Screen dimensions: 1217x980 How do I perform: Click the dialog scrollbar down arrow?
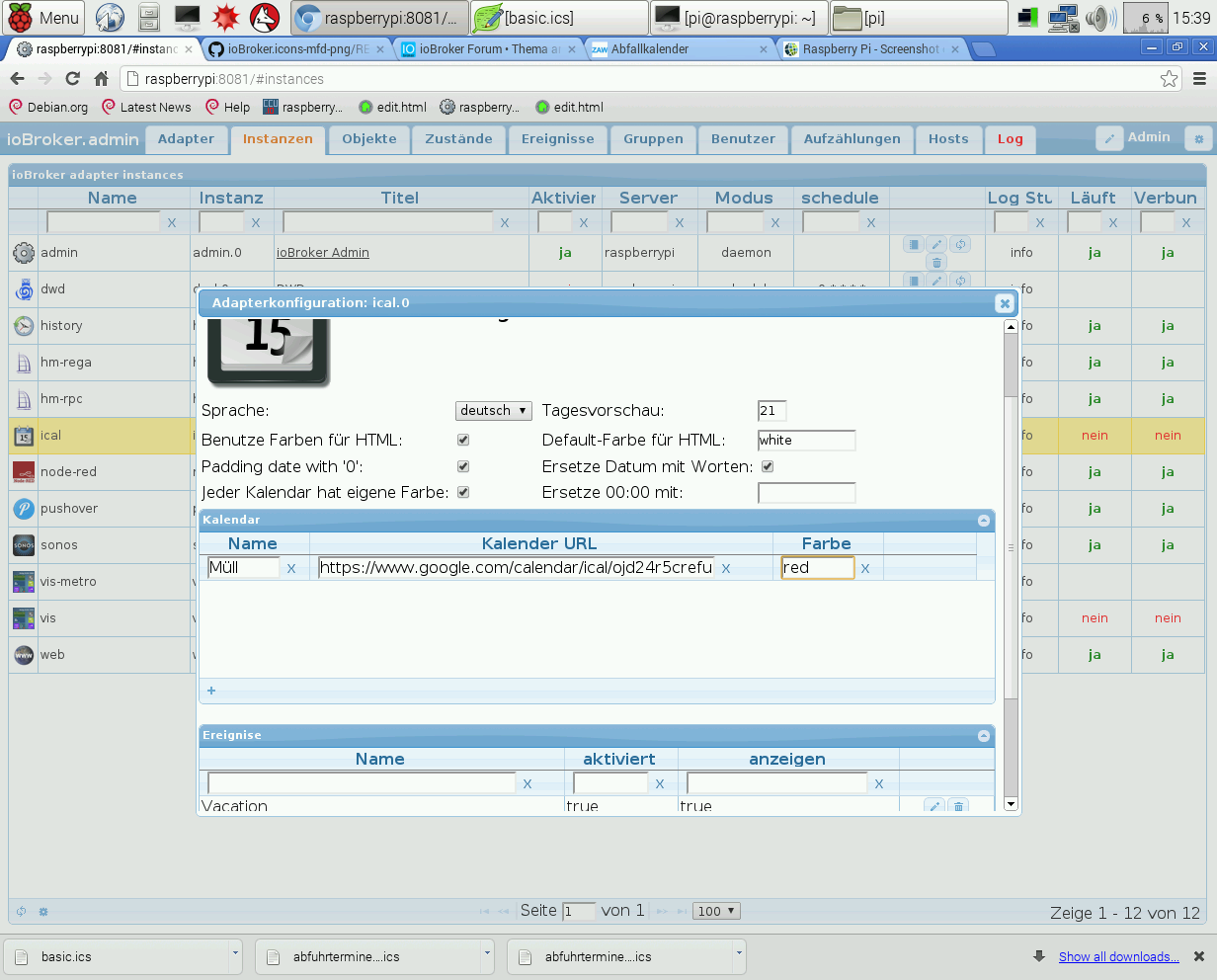pos(1011,804)
